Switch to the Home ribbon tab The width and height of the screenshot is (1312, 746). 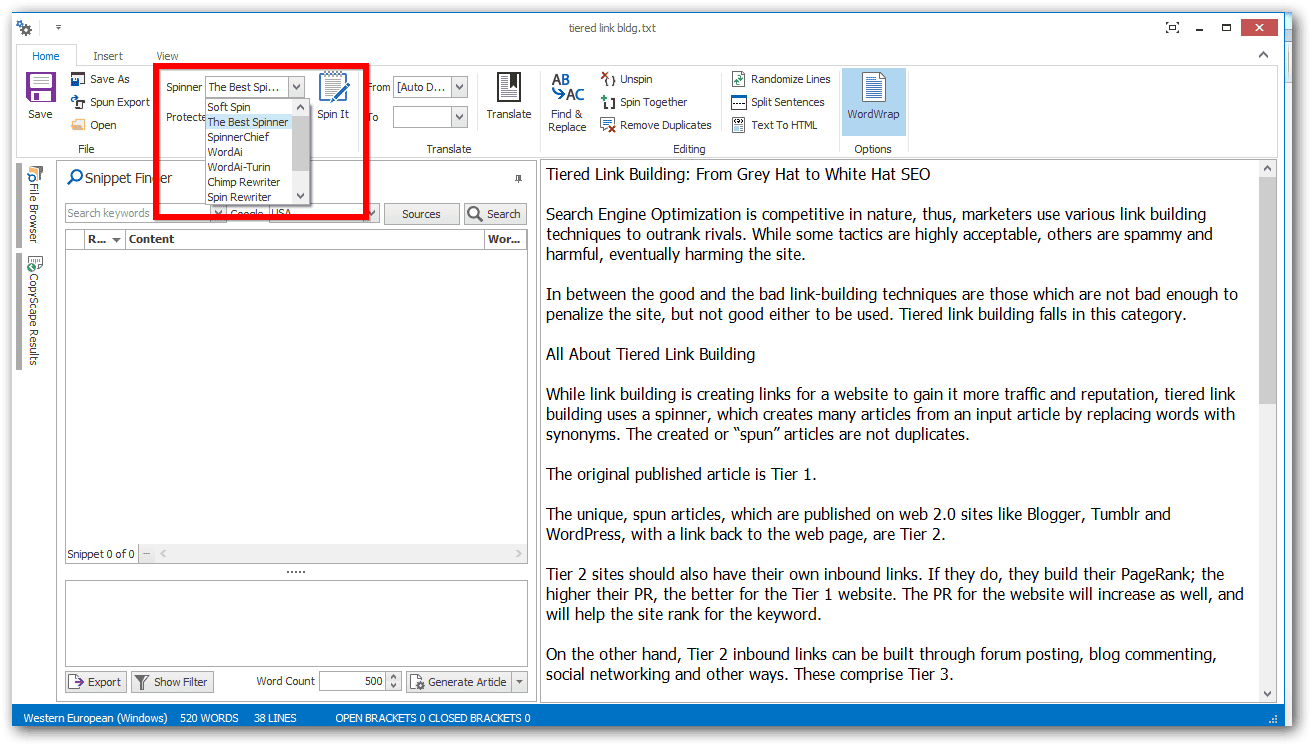tap(46, 56)
